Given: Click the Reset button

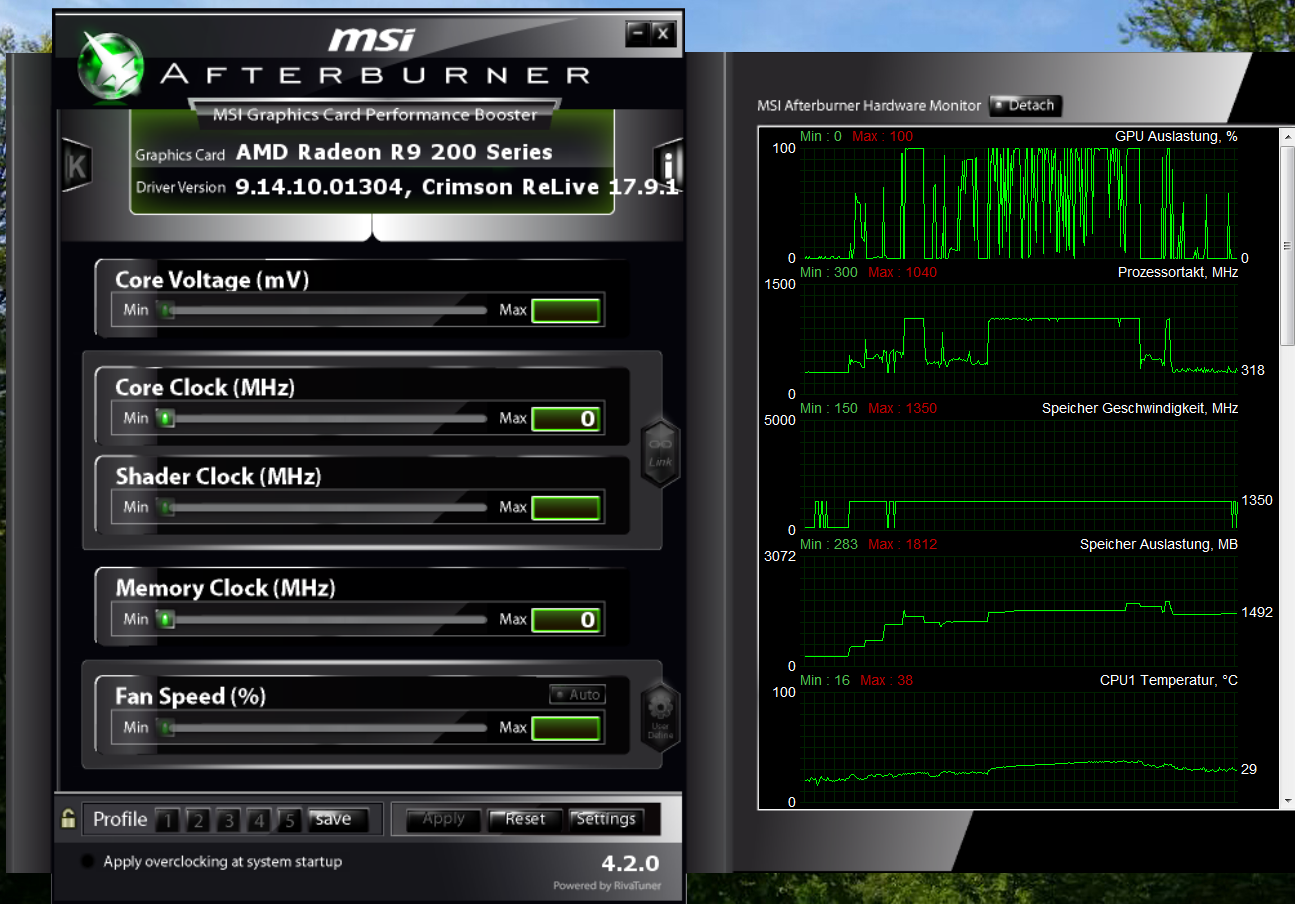Looking at the screenshot, I should coord(525,819).
